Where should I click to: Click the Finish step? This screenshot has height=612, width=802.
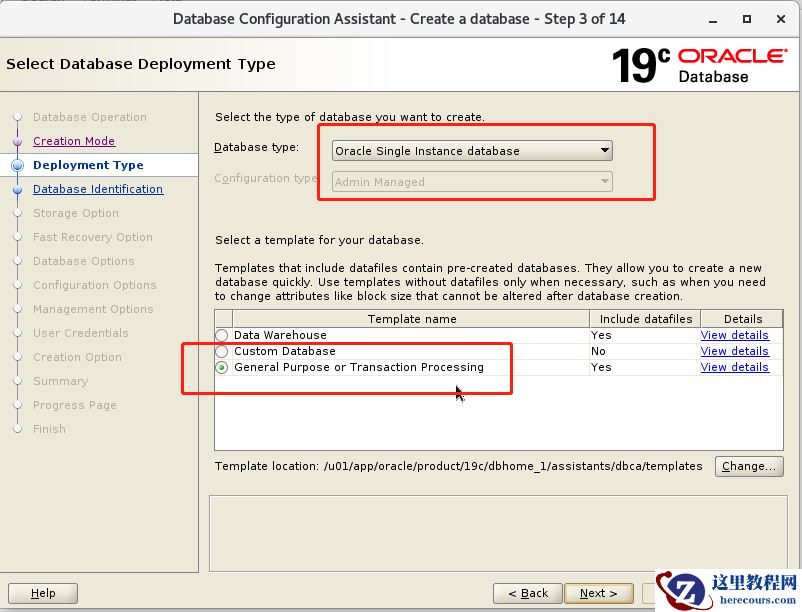[x=49, y=429]
